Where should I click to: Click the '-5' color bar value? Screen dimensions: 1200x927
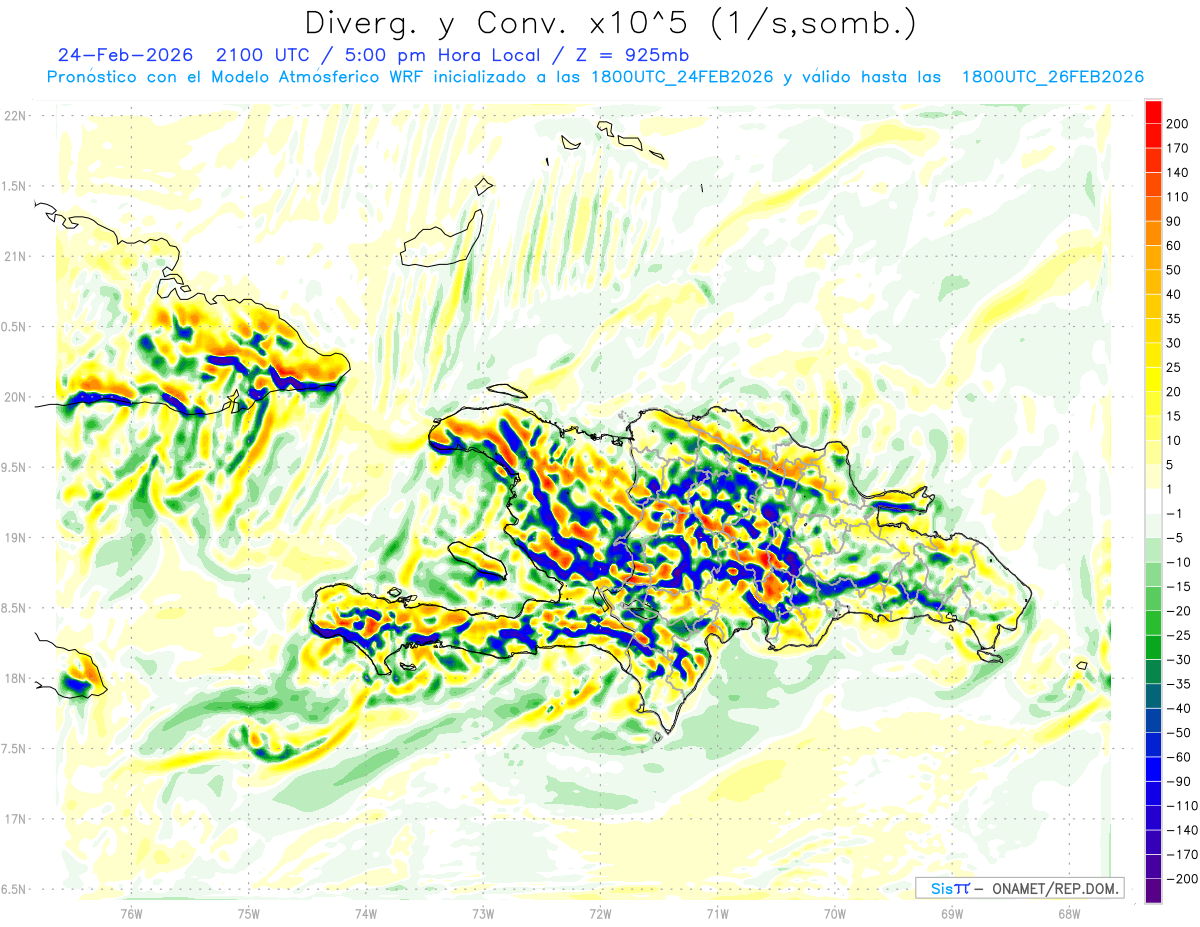click(x=1174, y=538)
